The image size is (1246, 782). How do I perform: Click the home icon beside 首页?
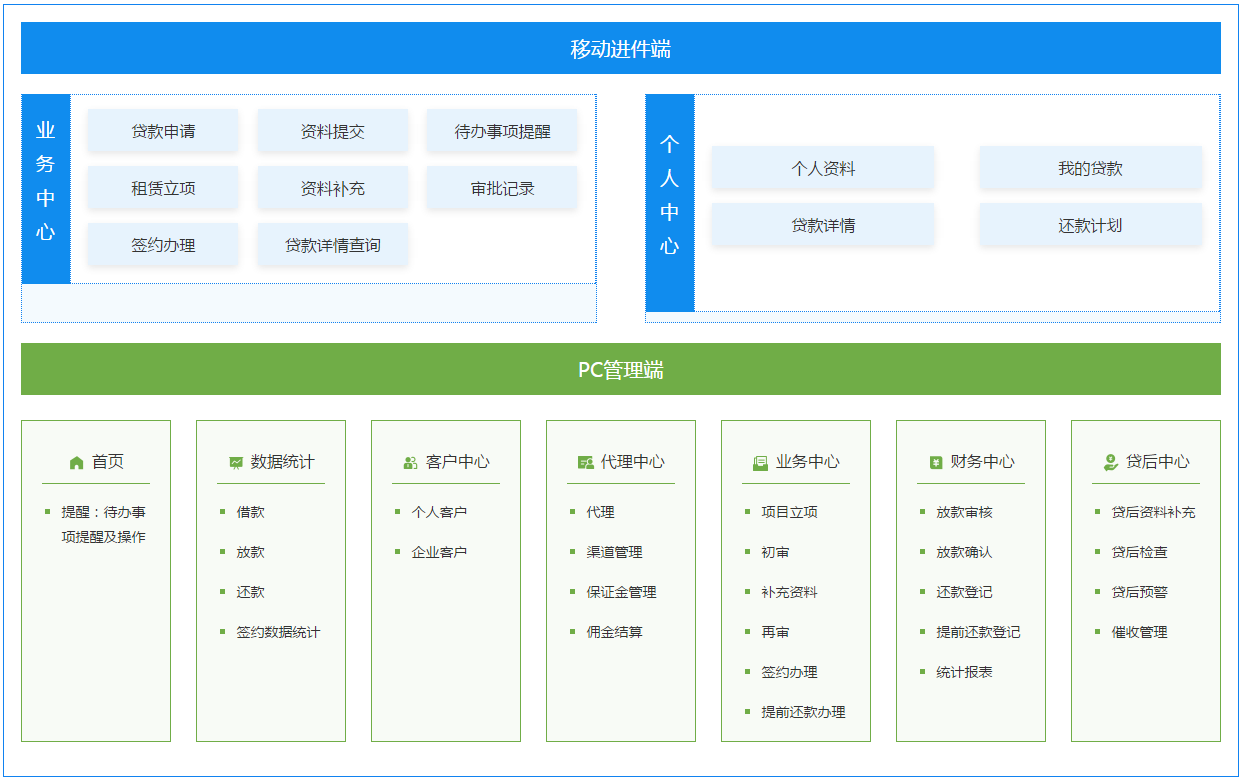click(77, 463)
